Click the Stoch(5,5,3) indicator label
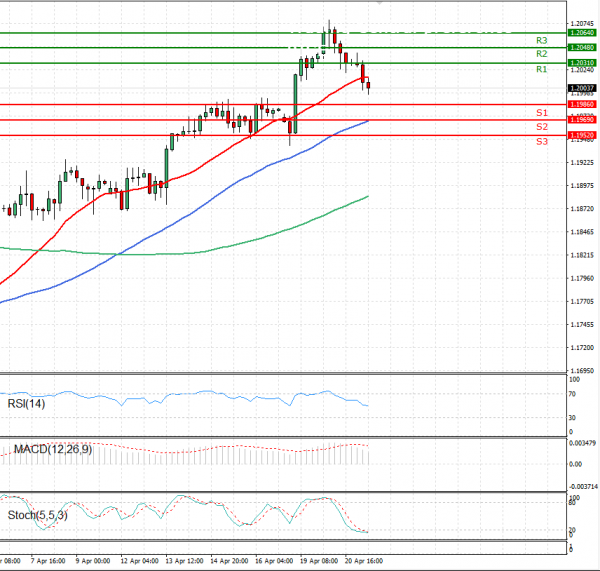The width and height of the screenshot is (600, 571). coord(38,515)
